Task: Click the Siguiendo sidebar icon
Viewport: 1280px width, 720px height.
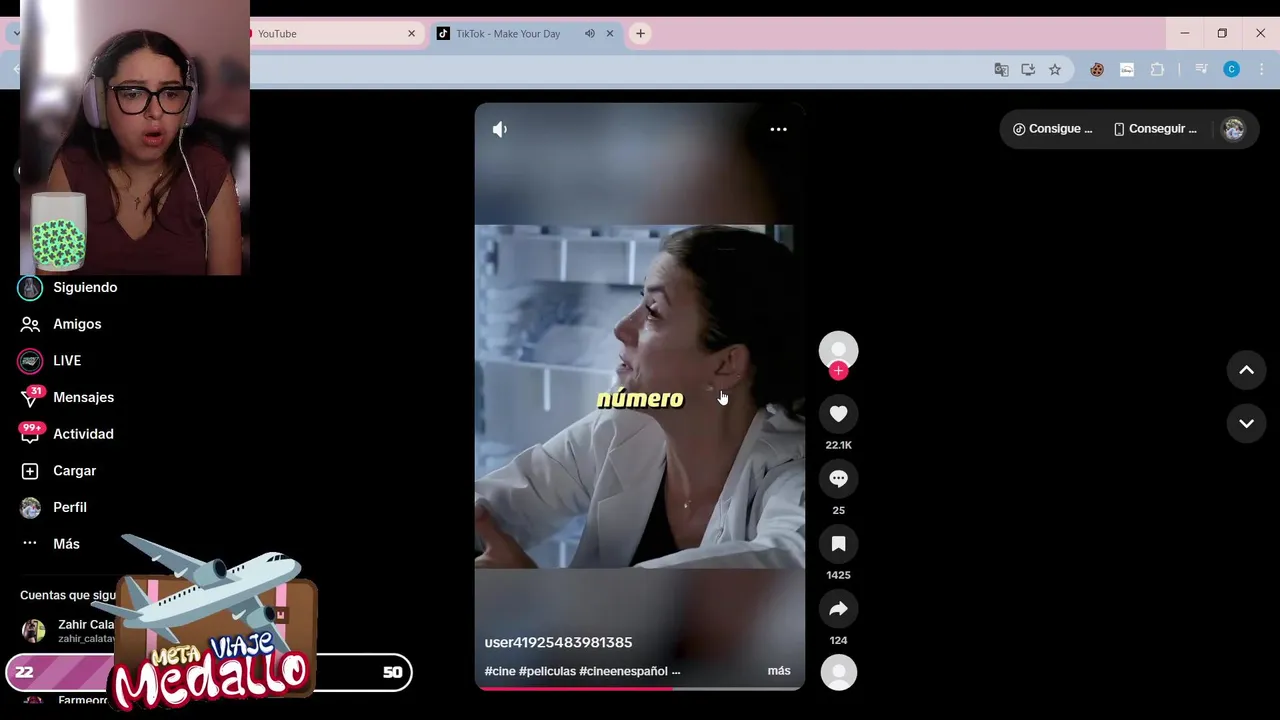Action: coord(30,287)
